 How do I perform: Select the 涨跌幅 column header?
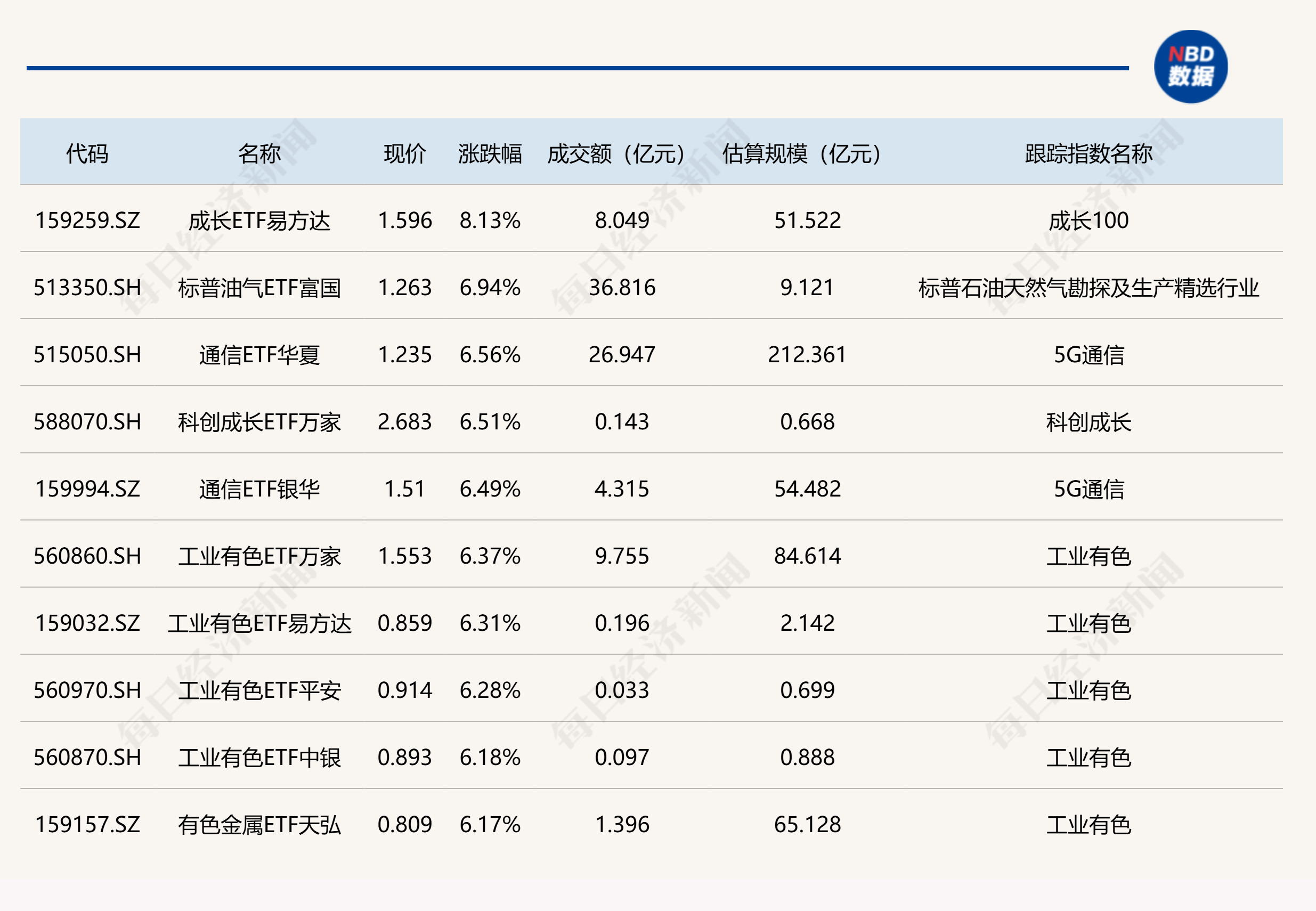(490, 153)
